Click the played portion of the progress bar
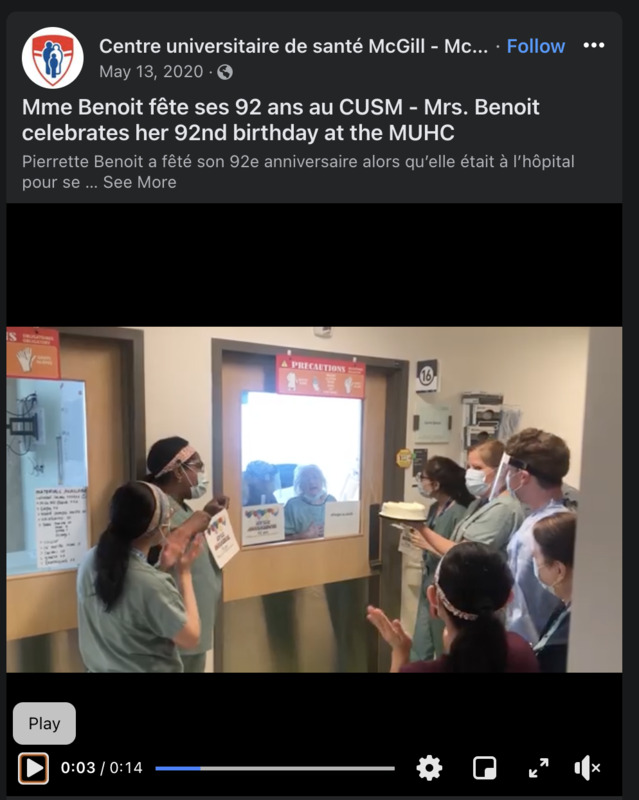 tap(178, 768)
